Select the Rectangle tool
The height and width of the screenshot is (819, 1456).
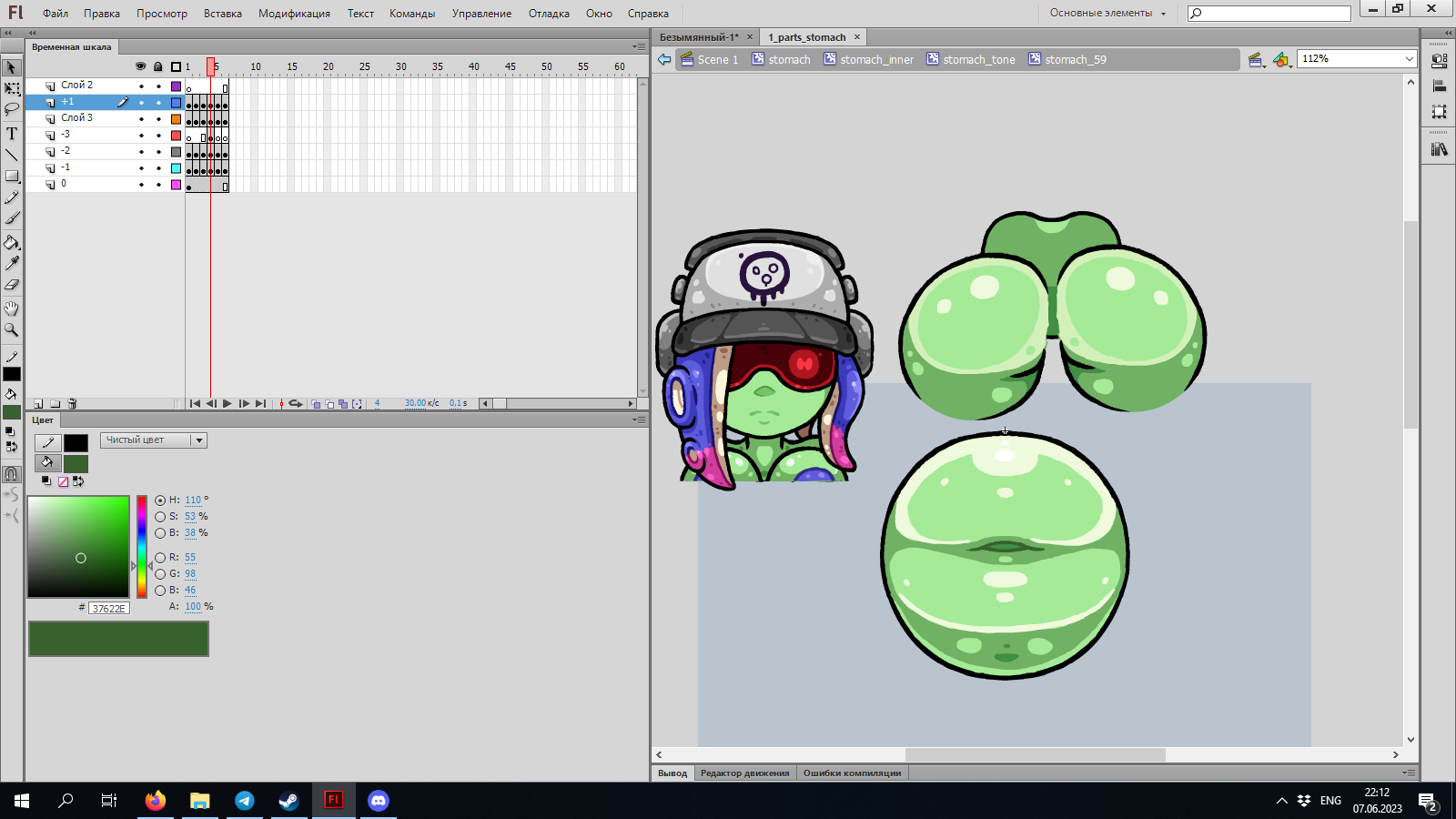(x=12, y=176)
